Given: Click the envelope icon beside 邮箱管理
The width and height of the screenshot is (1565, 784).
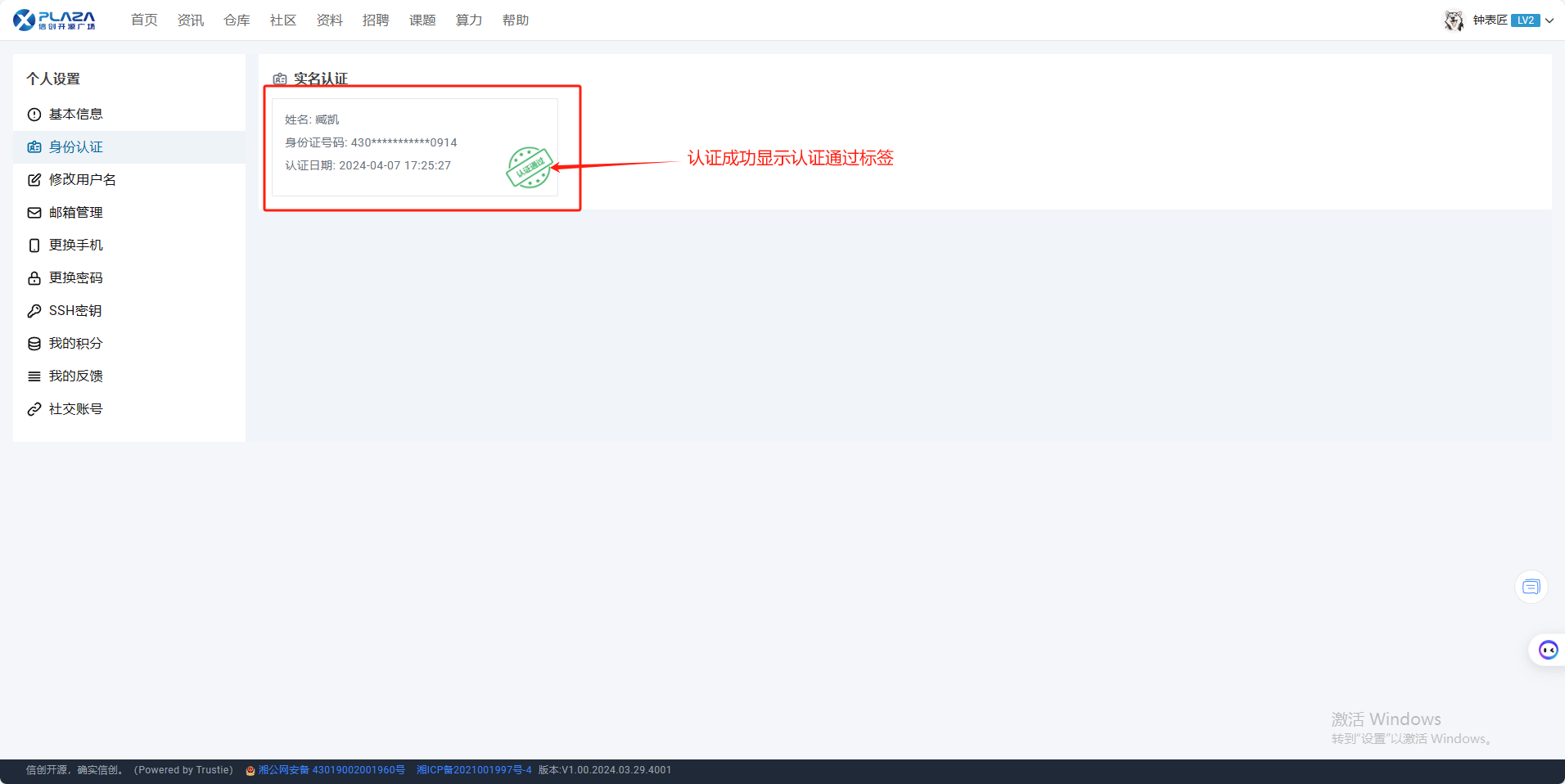Looking at the screenshot, I should 34,213.
